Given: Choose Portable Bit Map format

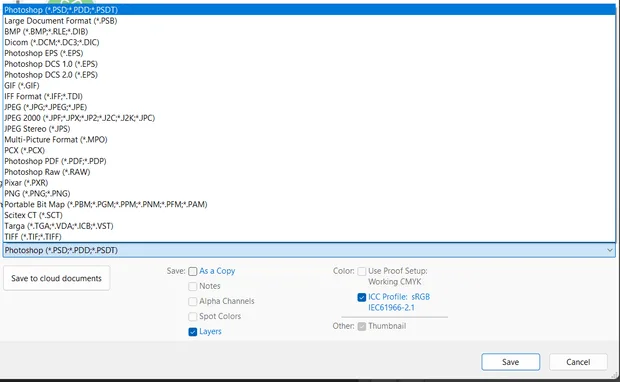Looking at the screenshot, I should point(309,204).
